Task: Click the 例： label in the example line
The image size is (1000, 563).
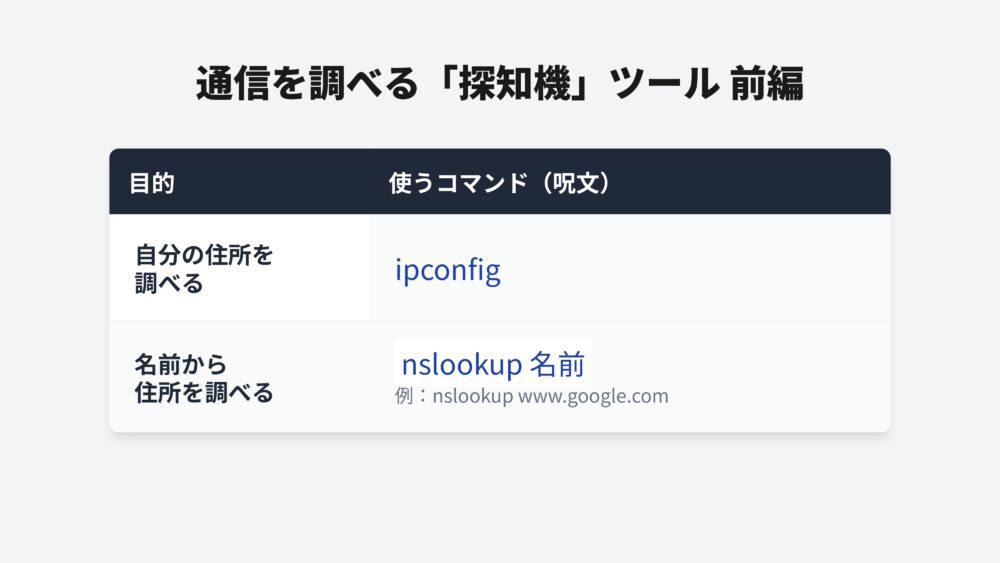Action: coord(412,396)
